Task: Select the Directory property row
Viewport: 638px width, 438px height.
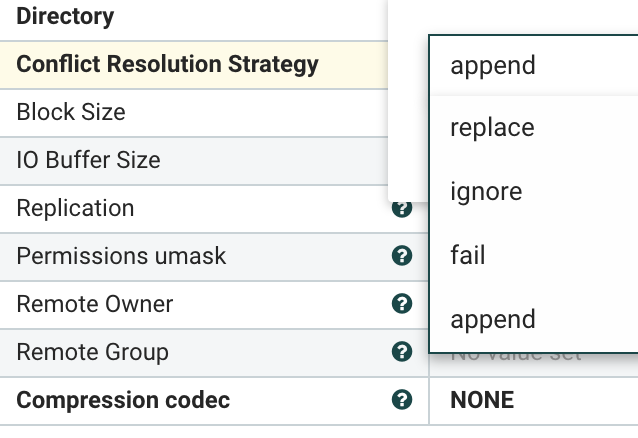Action: tap(66, 16)
